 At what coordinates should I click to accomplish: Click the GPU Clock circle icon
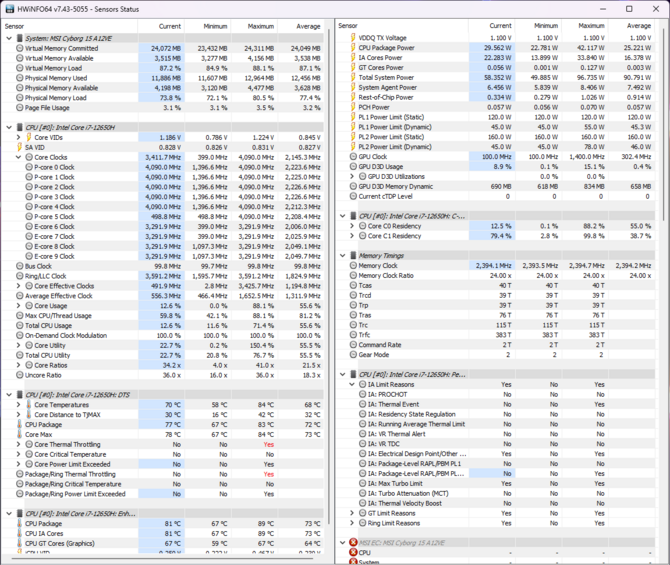[x=353, y=157]
